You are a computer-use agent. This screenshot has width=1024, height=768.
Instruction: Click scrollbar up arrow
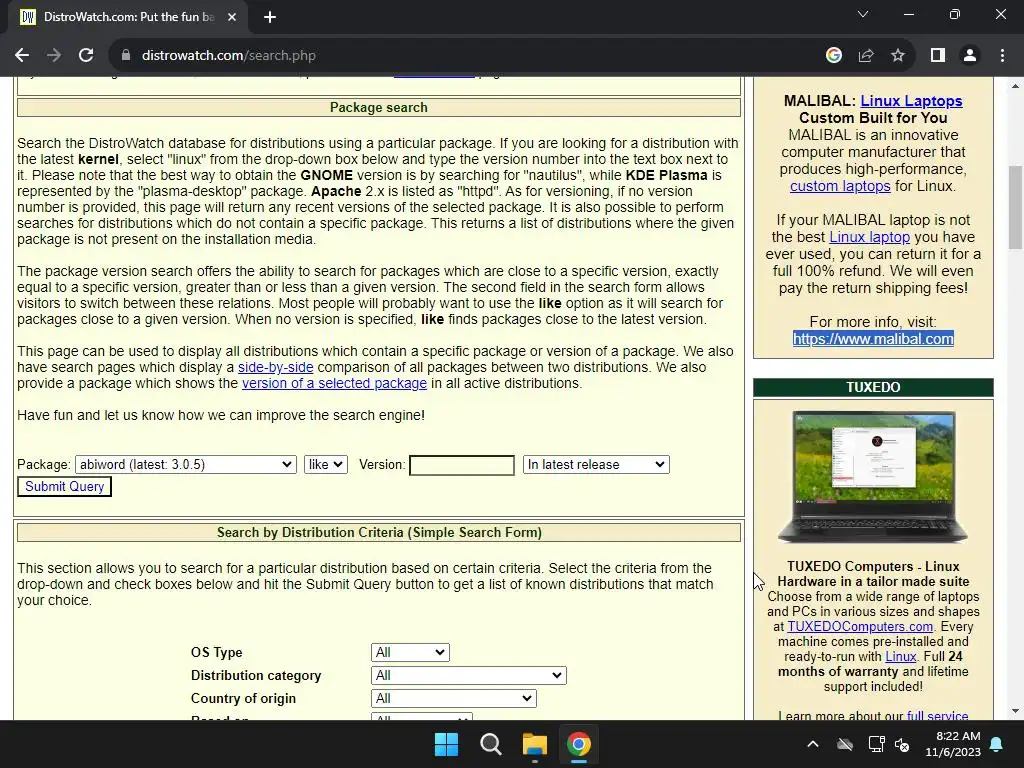[1015, 86]
